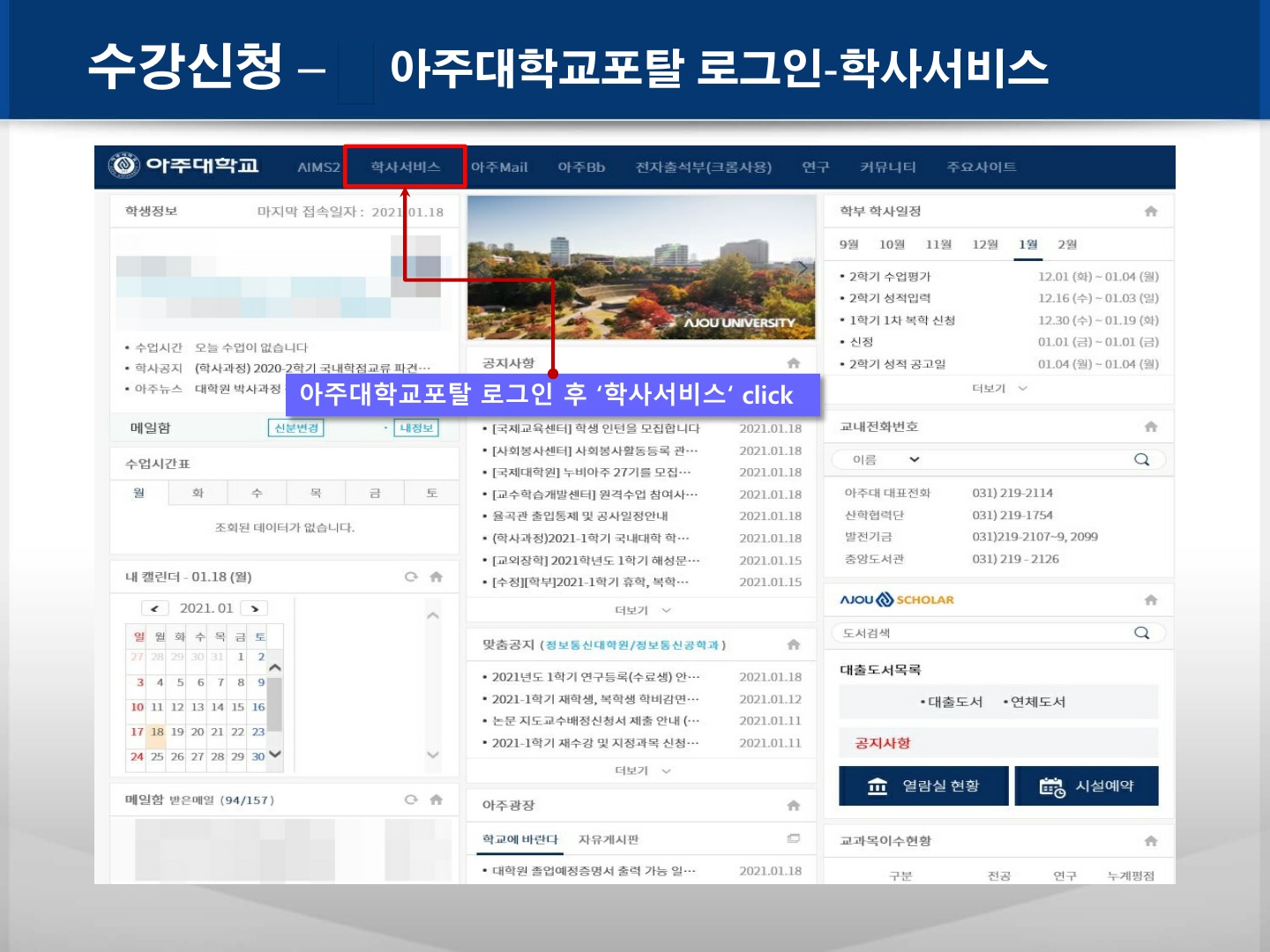
Task: Switch to the 자유게시판 tab
Action: [x=608, y=839]
